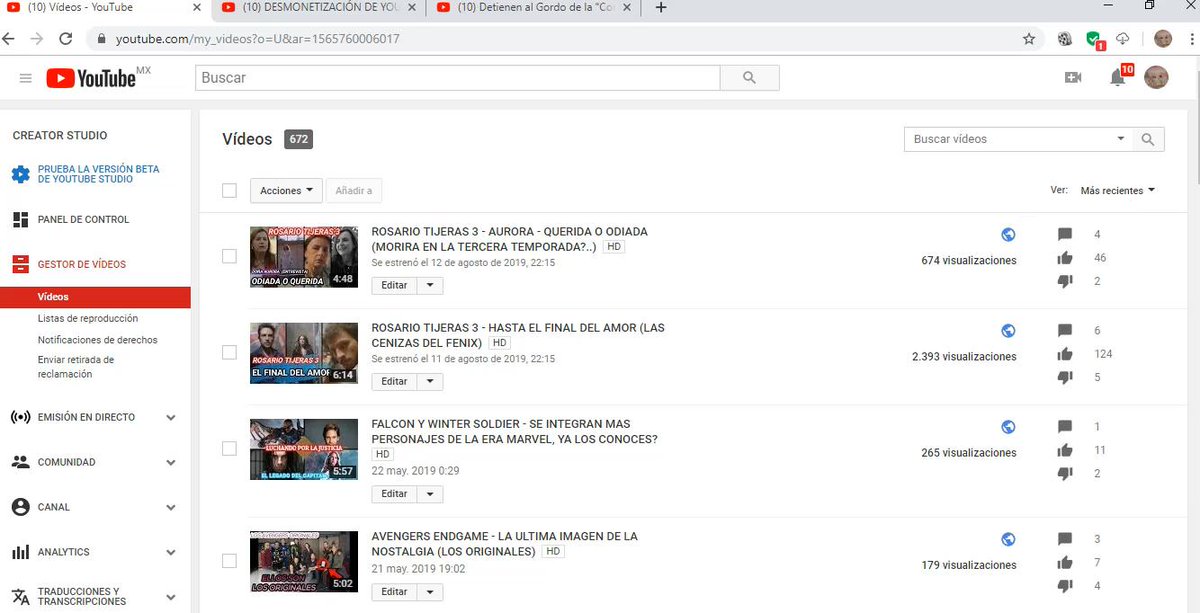Open Avengers Endgame Ultima Imagen title link
Viewport: 1200px width, 613px height.
[x=504, y=543]
